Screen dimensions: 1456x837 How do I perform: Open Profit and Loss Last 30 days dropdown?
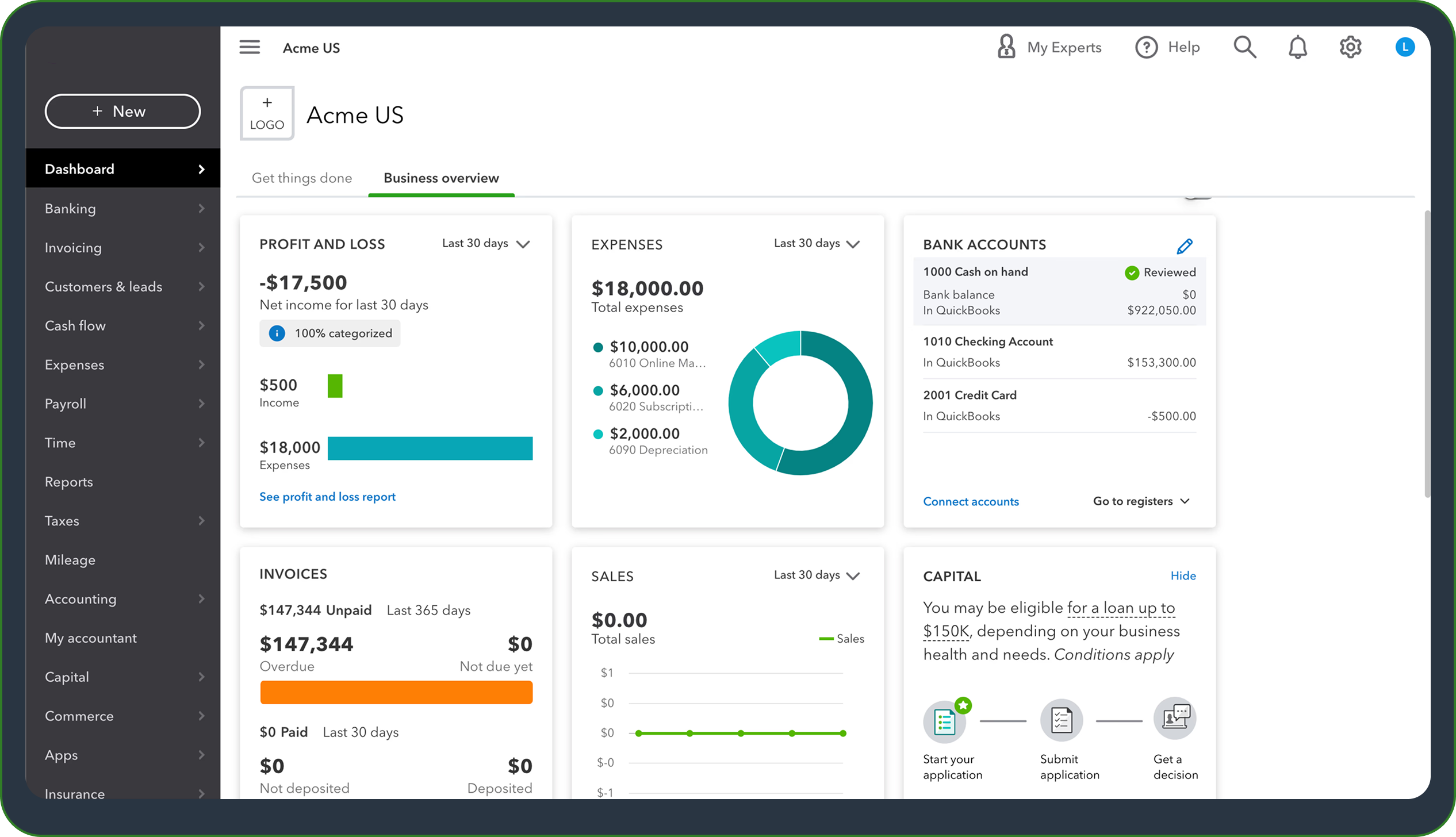486,244
